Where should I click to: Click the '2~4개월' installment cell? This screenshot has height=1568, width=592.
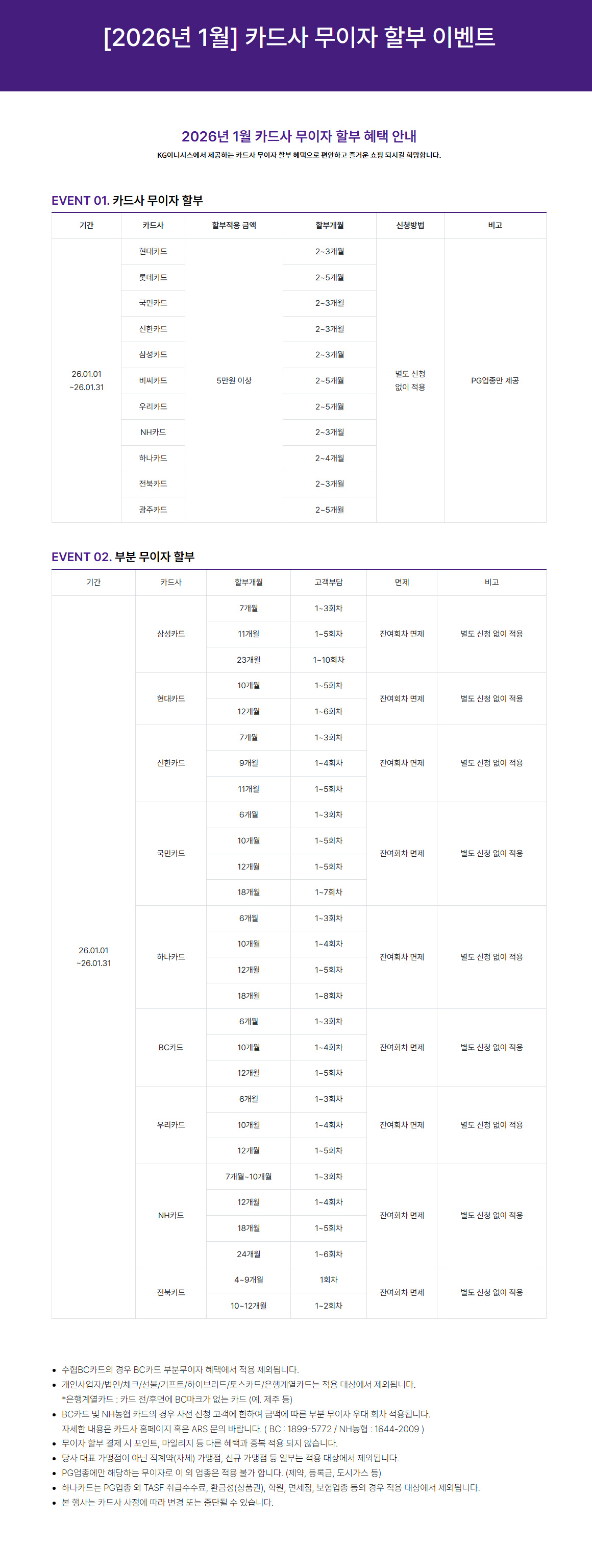(x=329, y=458)
